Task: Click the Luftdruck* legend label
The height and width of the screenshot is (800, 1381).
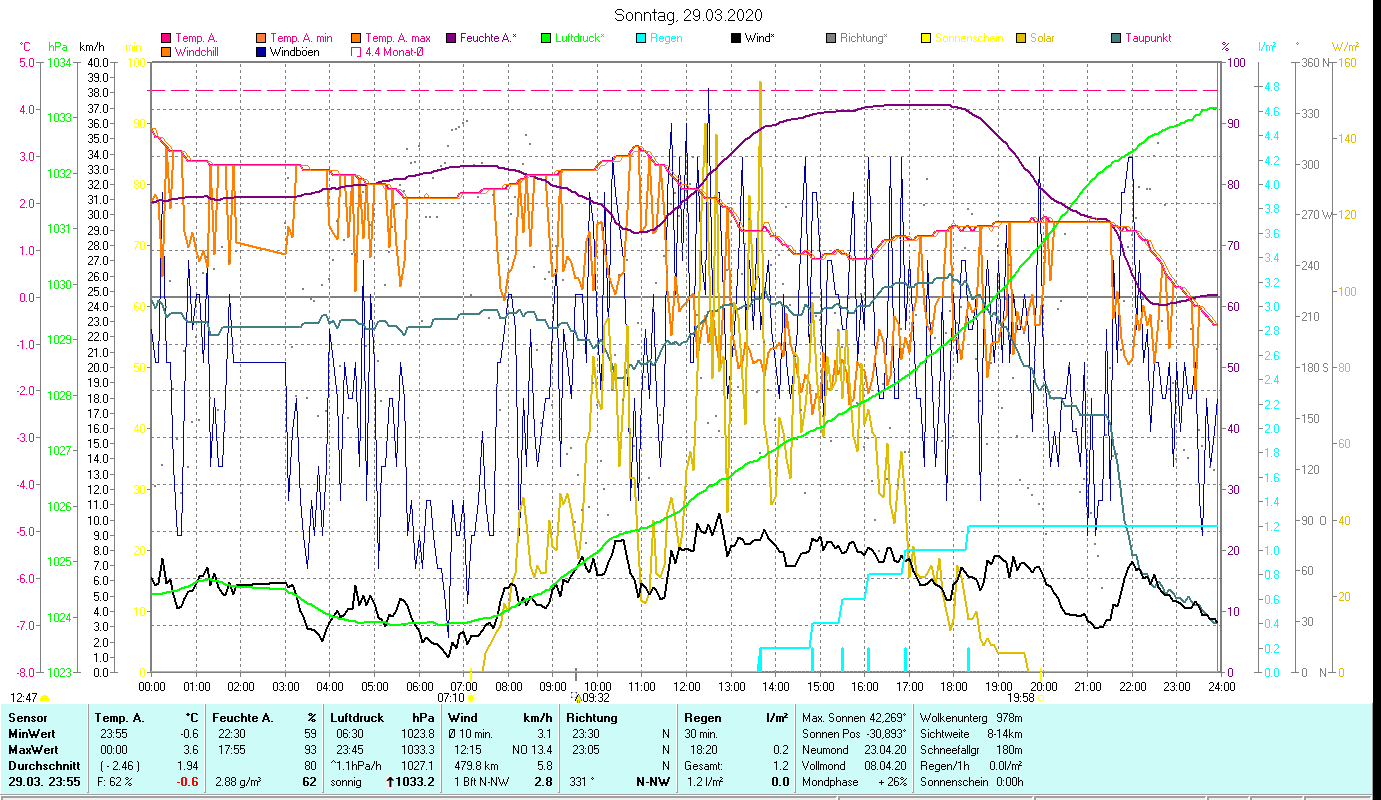Action: [579, 38]
